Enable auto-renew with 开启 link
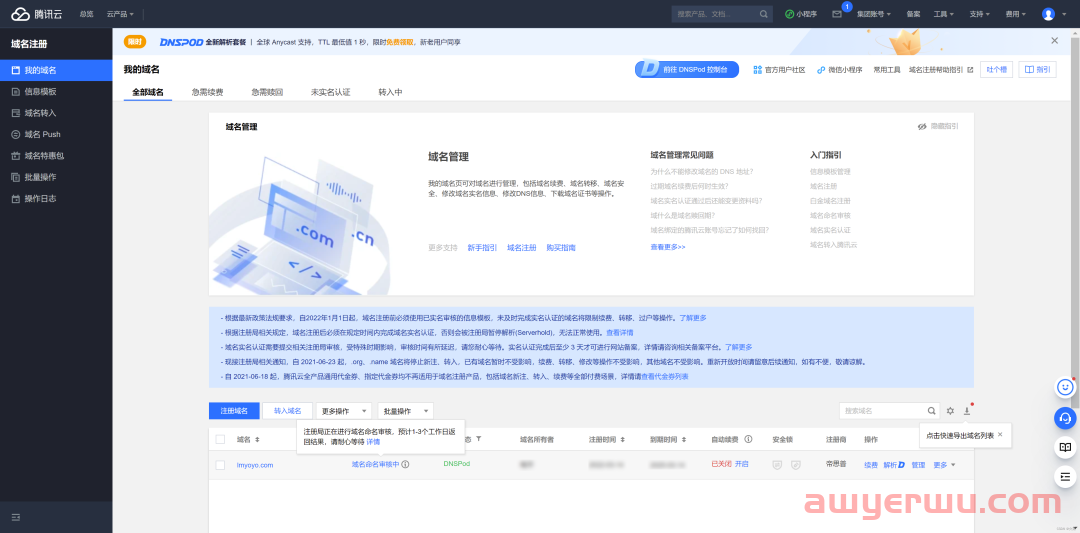This screenshot has width=1080, height=533. (741, 465)
